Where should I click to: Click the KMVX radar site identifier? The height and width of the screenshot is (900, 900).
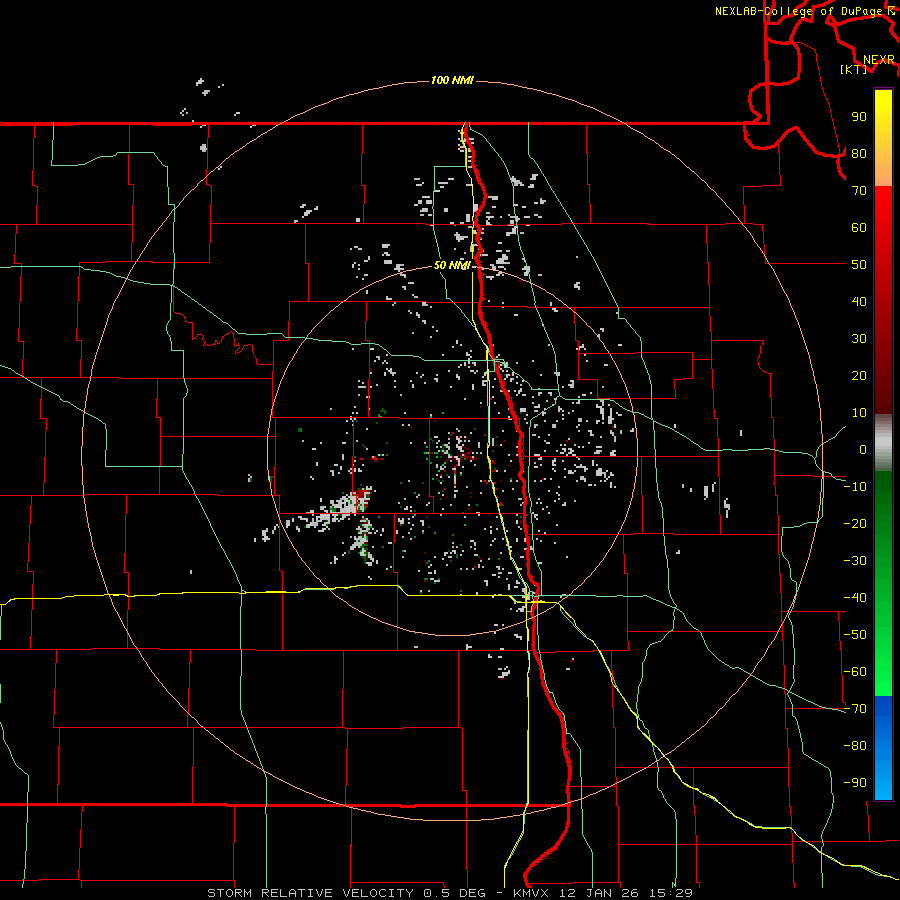[x=532, y=893]
